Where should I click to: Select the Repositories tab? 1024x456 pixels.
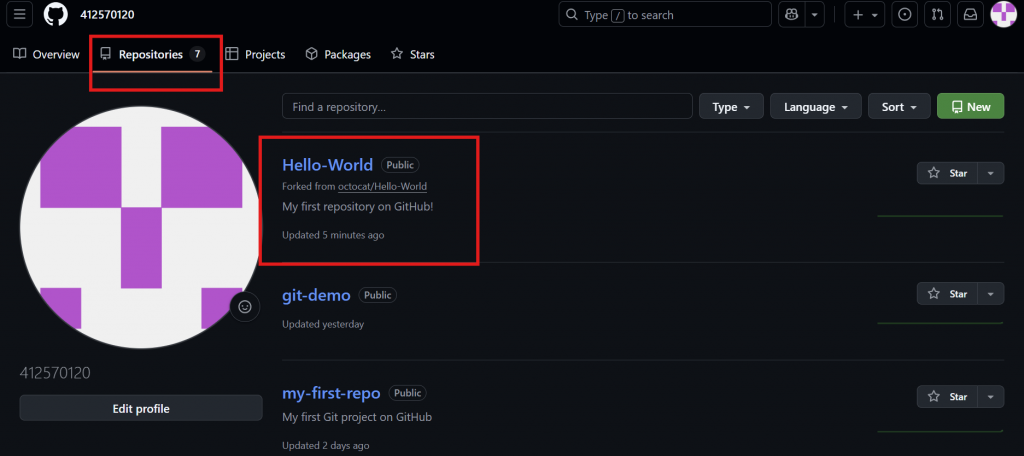point(152,55)
